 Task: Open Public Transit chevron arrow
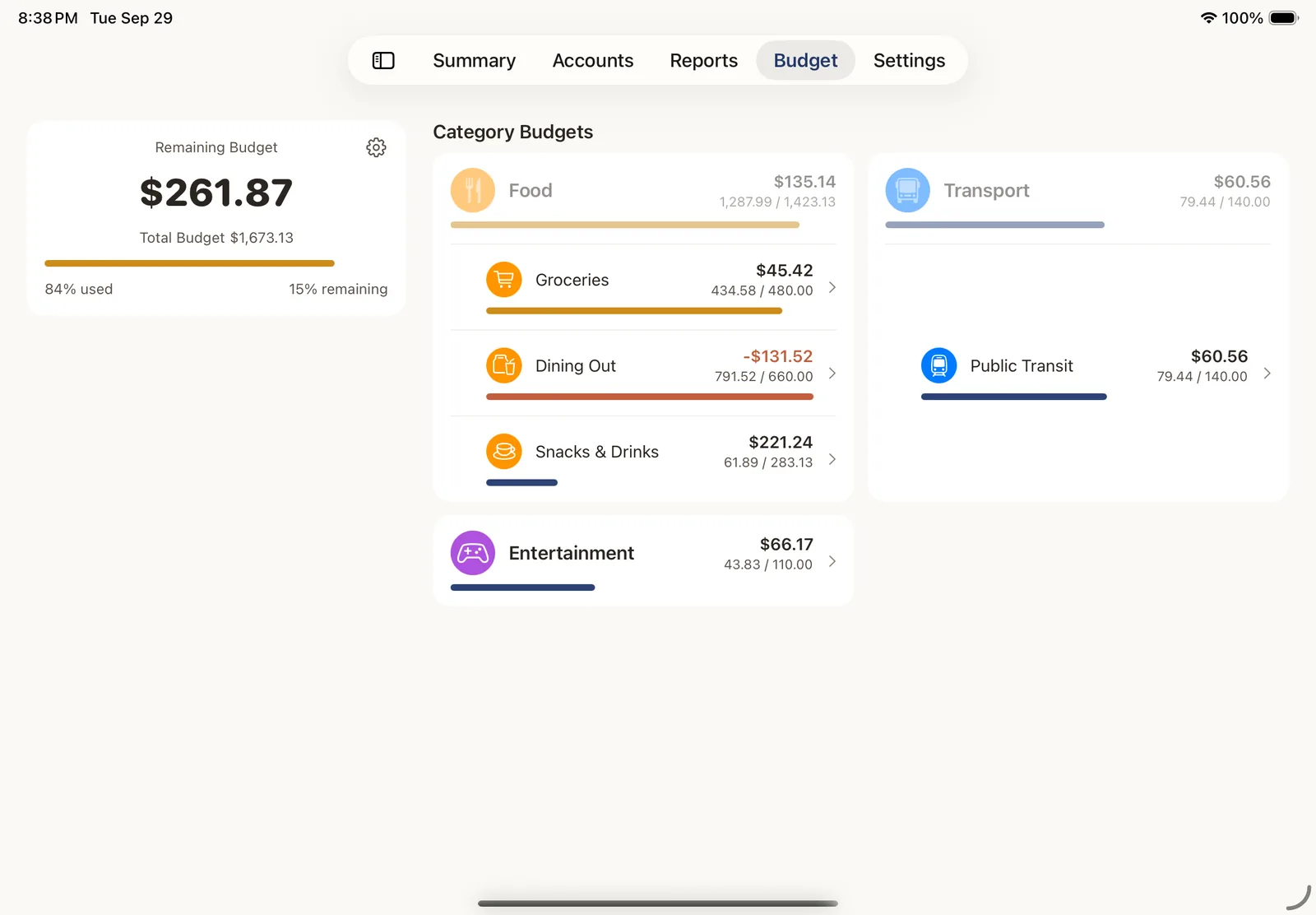tap(1267, 374)
